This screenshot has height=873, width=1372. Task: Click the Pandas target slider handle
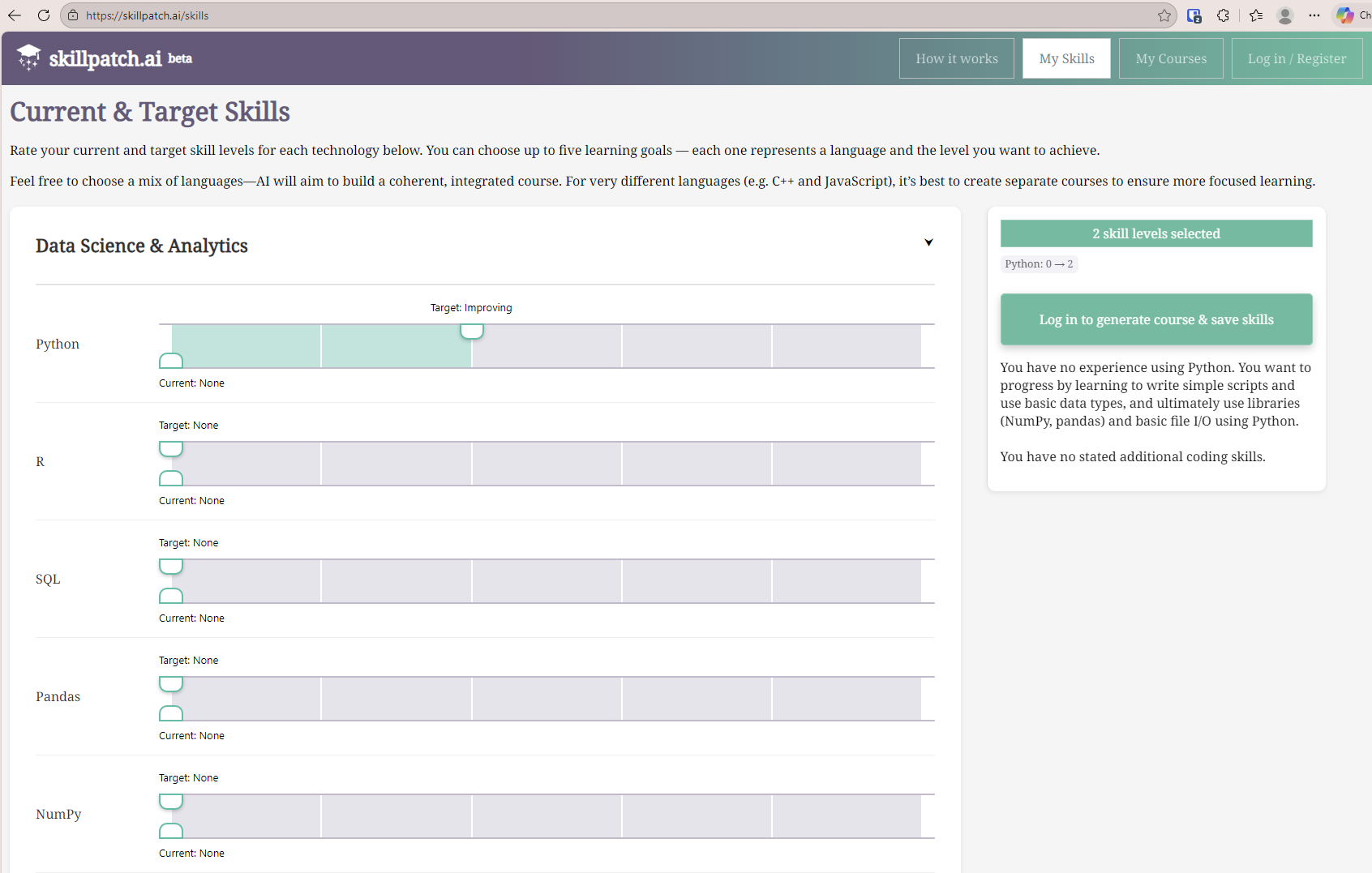click(x=171, y=683)
